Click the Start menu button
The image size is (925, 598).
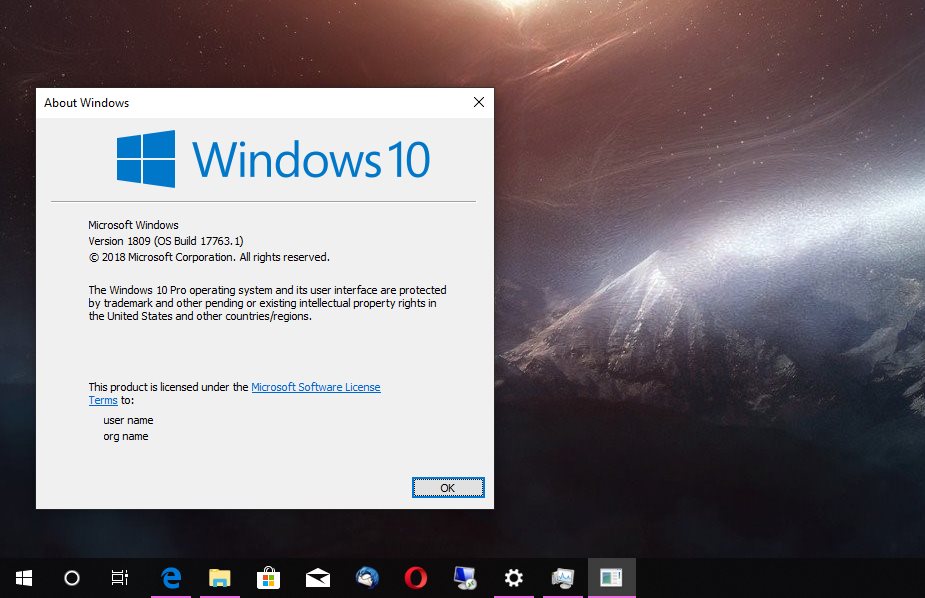point(22,578)
